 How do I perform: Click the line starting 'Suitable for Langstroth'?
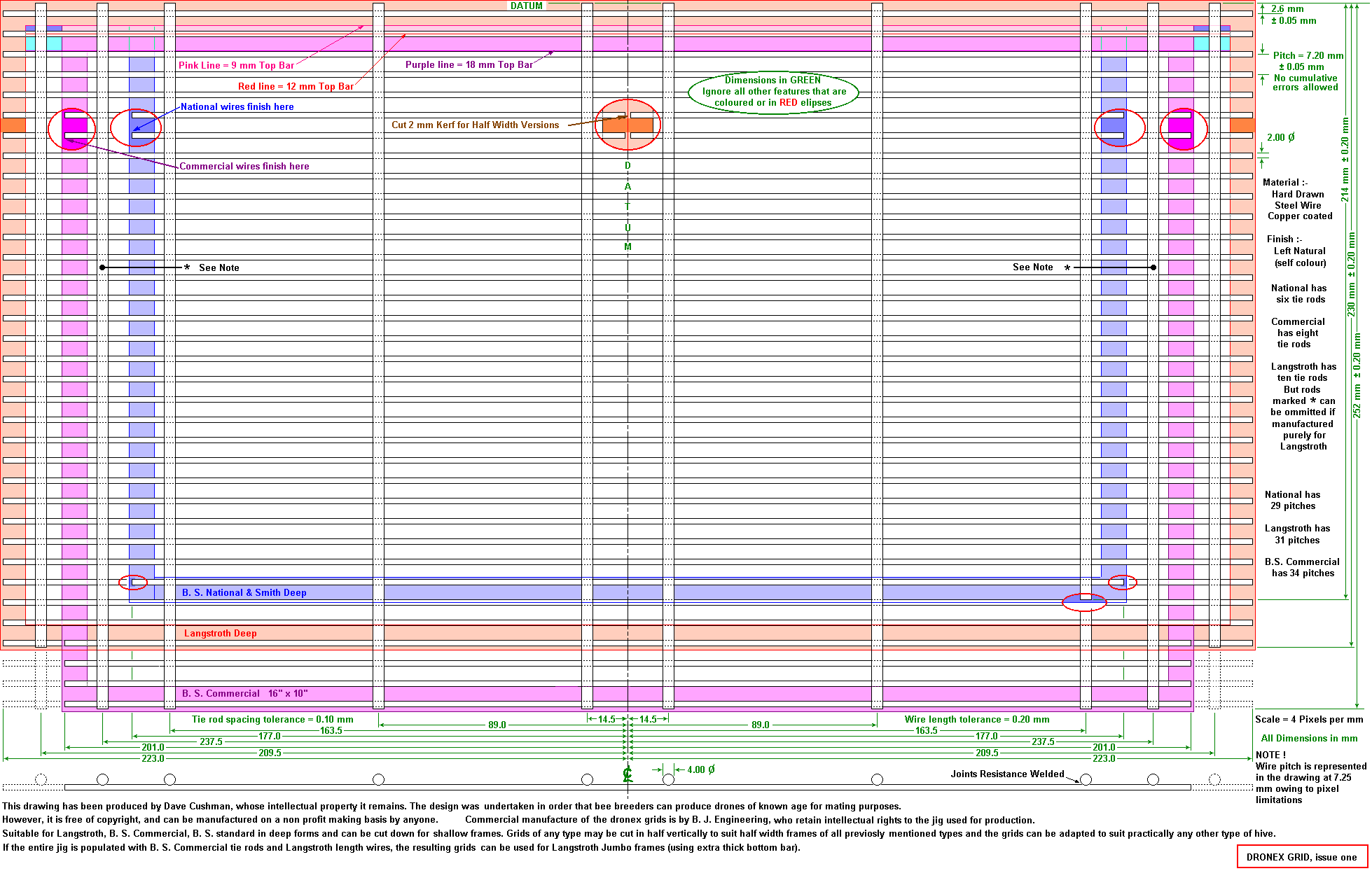pyautogui.click(x=639, y=833)
